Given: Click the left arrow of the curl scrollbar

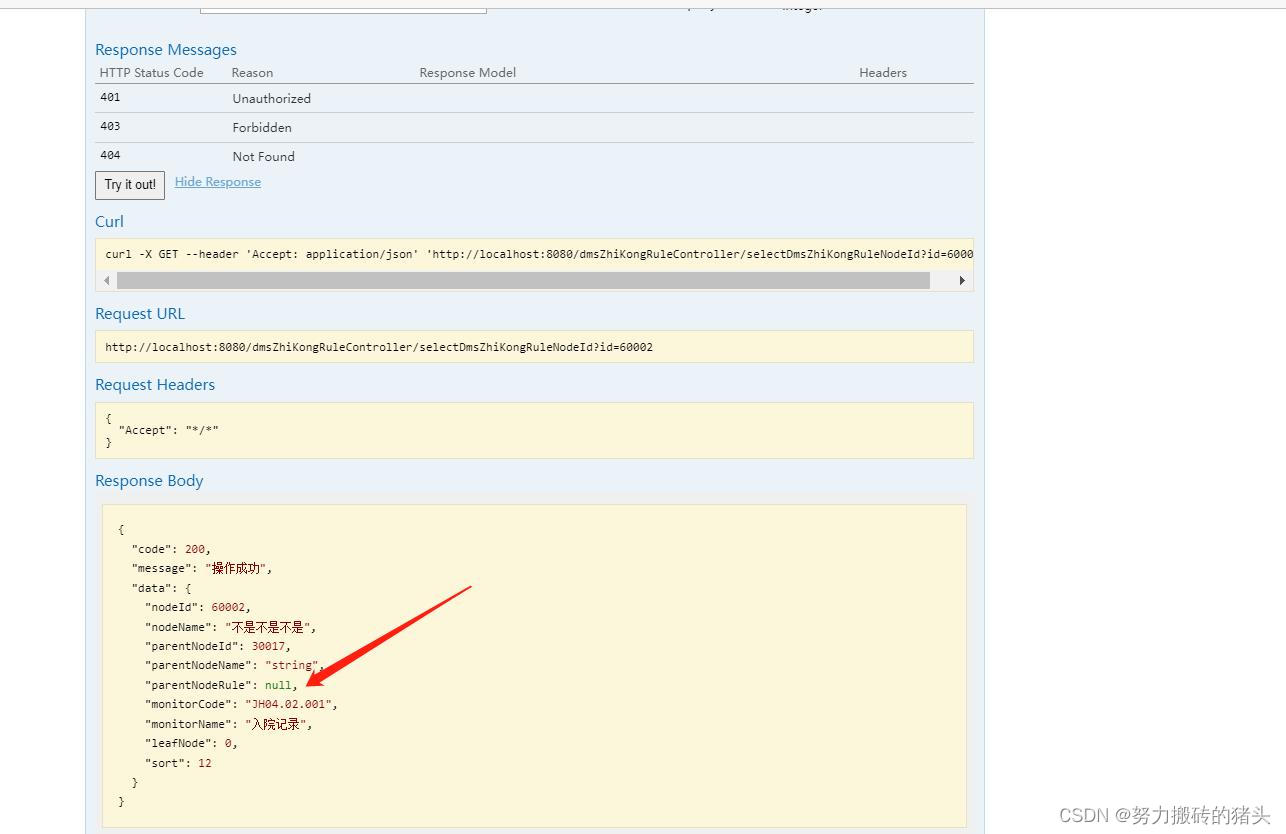Looking at the screenshot, I should pos(107,281).
